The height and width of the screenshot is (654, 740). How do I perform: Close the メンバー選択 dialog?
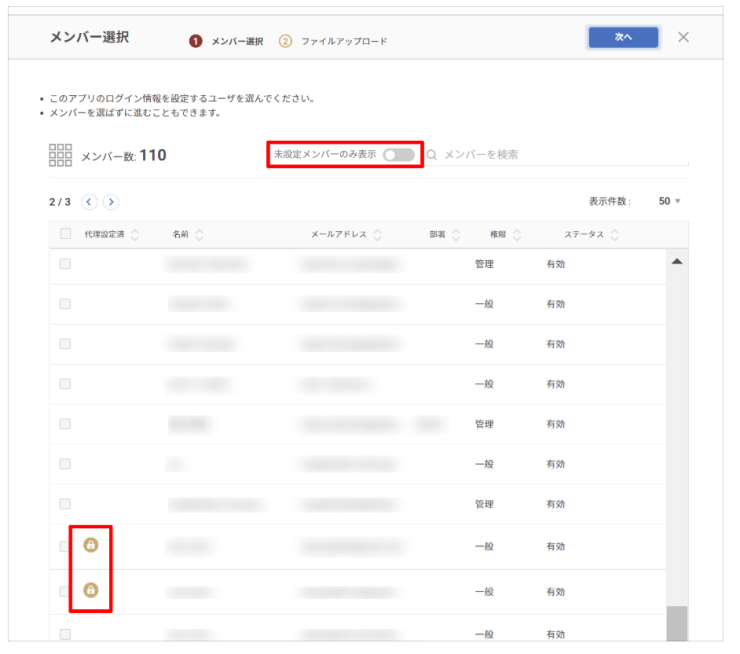pyautogui.click(x=683, y=37)
